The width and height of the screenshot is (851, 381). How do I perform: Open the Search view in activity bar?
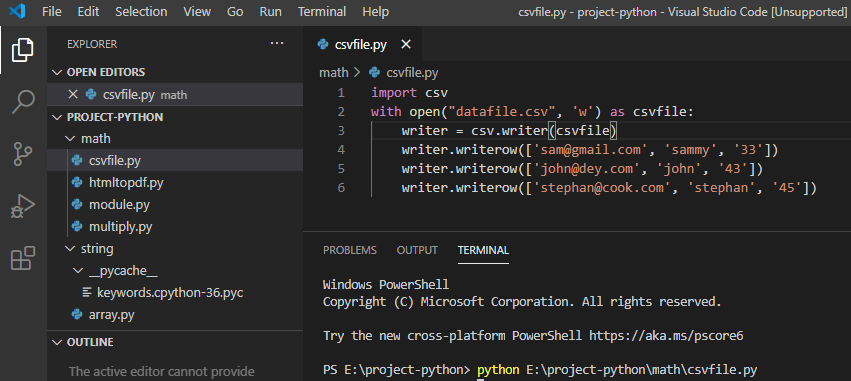pyautogui.click(x=23, y=102)
